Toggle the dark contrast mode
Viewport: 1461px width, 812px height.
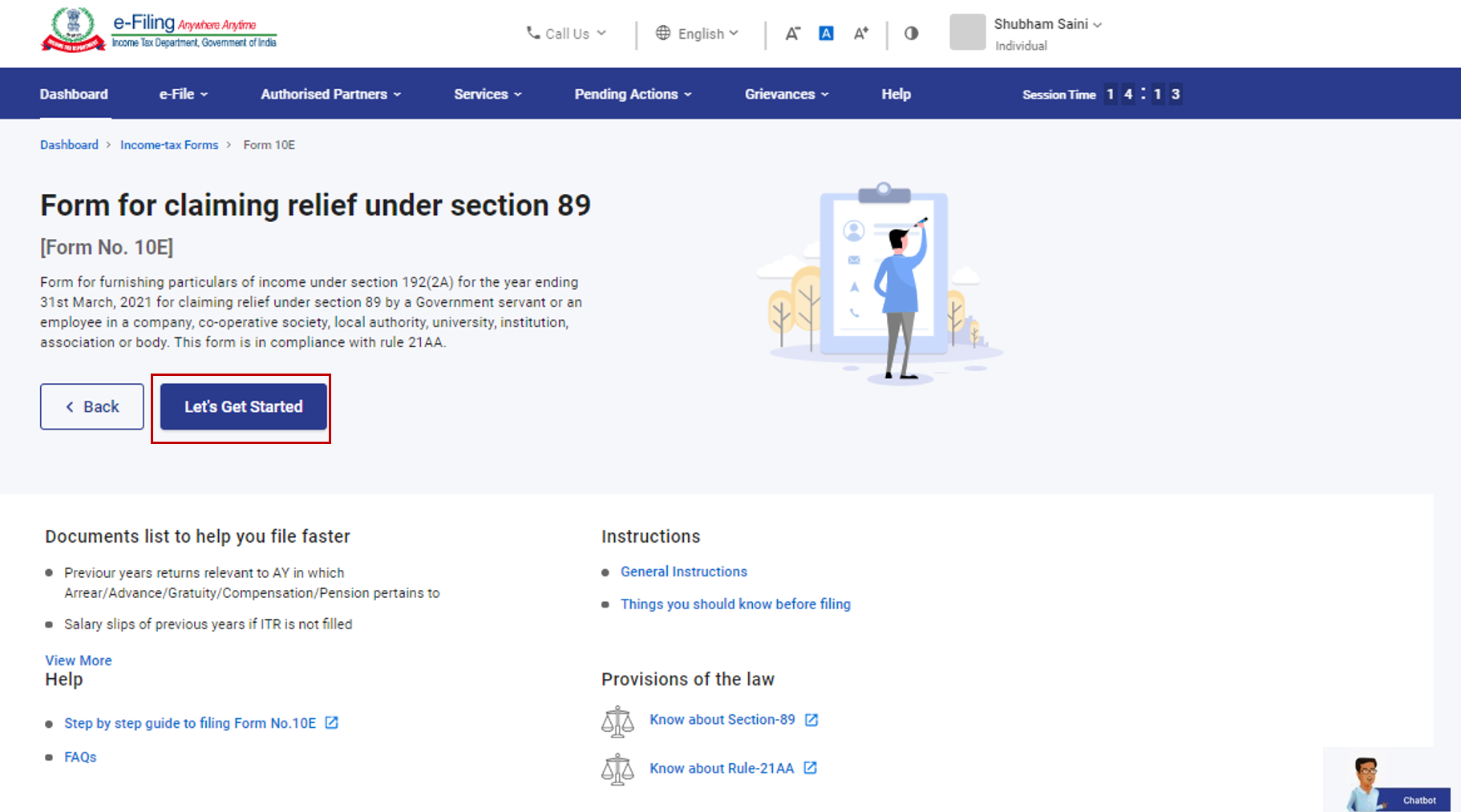(x=911, y=33)
